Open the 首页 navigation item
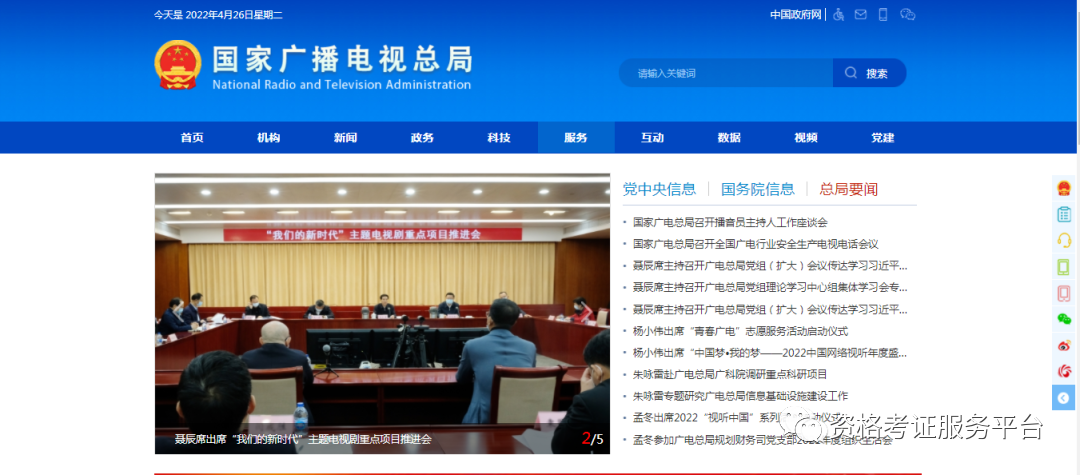 [192, 138]
